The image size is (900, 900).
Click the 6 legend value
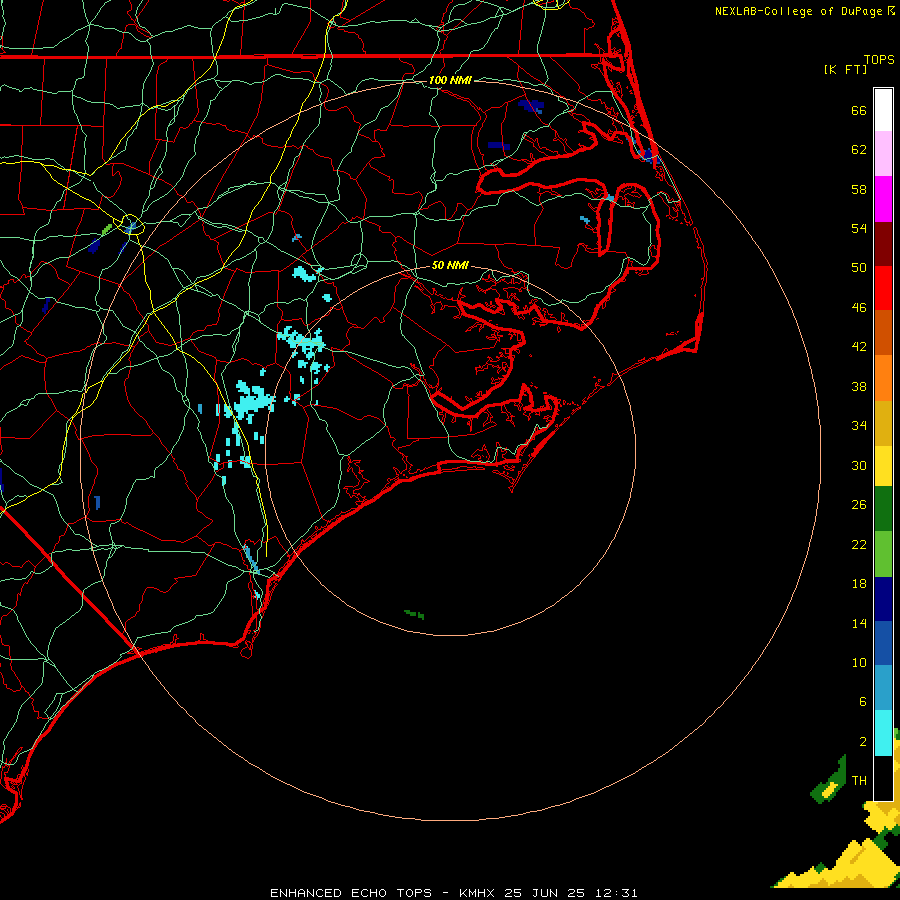tap(862, 702)
